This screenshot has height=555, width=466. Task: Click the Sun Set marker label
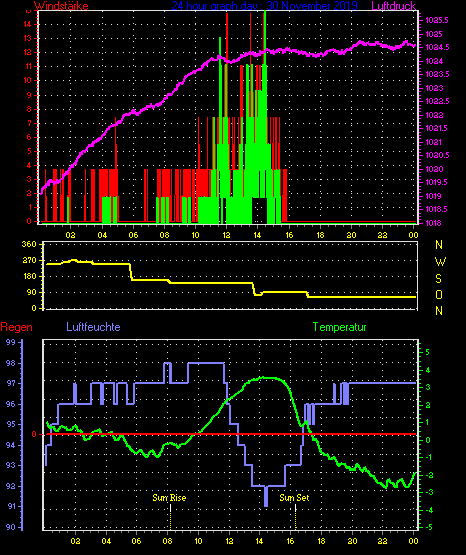click(x=294, y=498)
